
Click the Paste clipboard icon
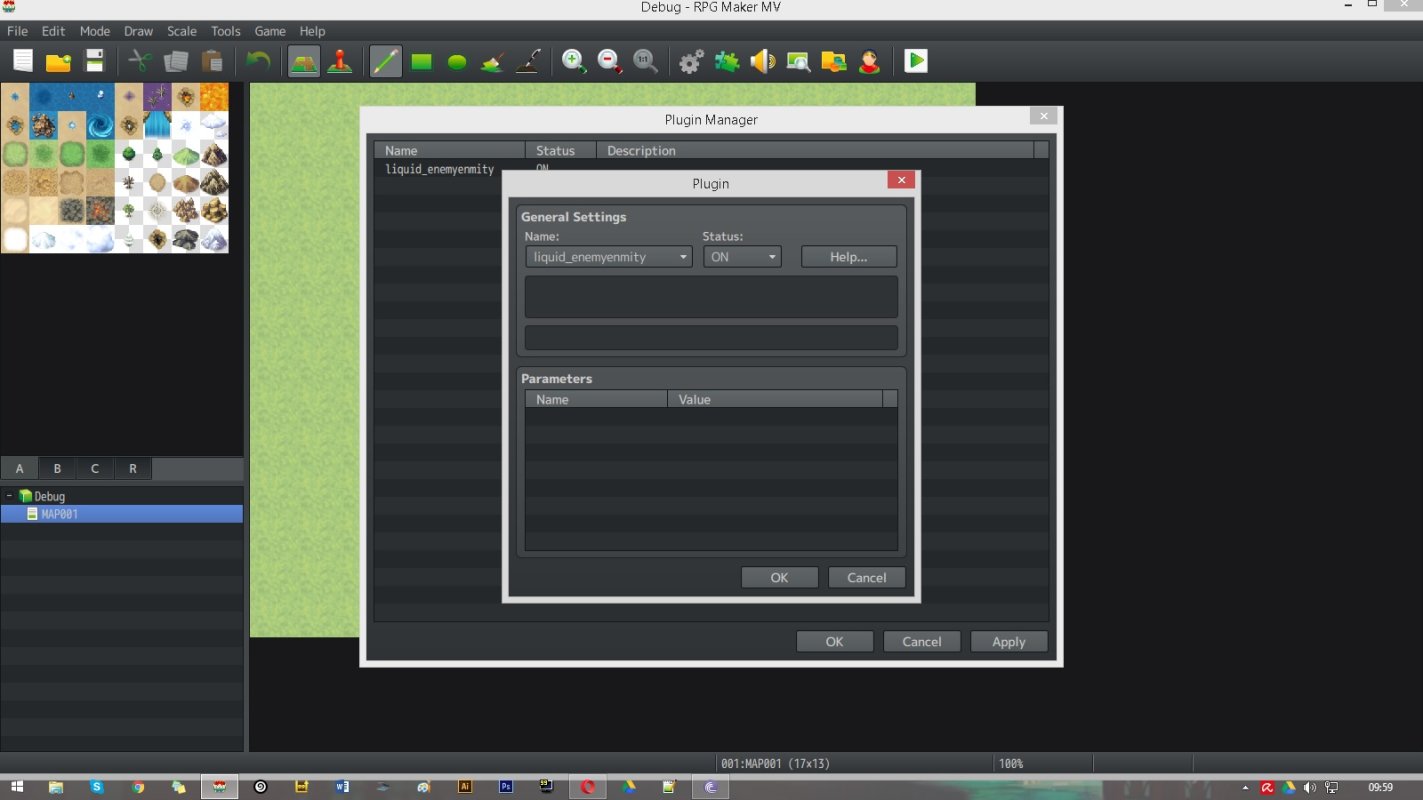[x=212, y=61]
